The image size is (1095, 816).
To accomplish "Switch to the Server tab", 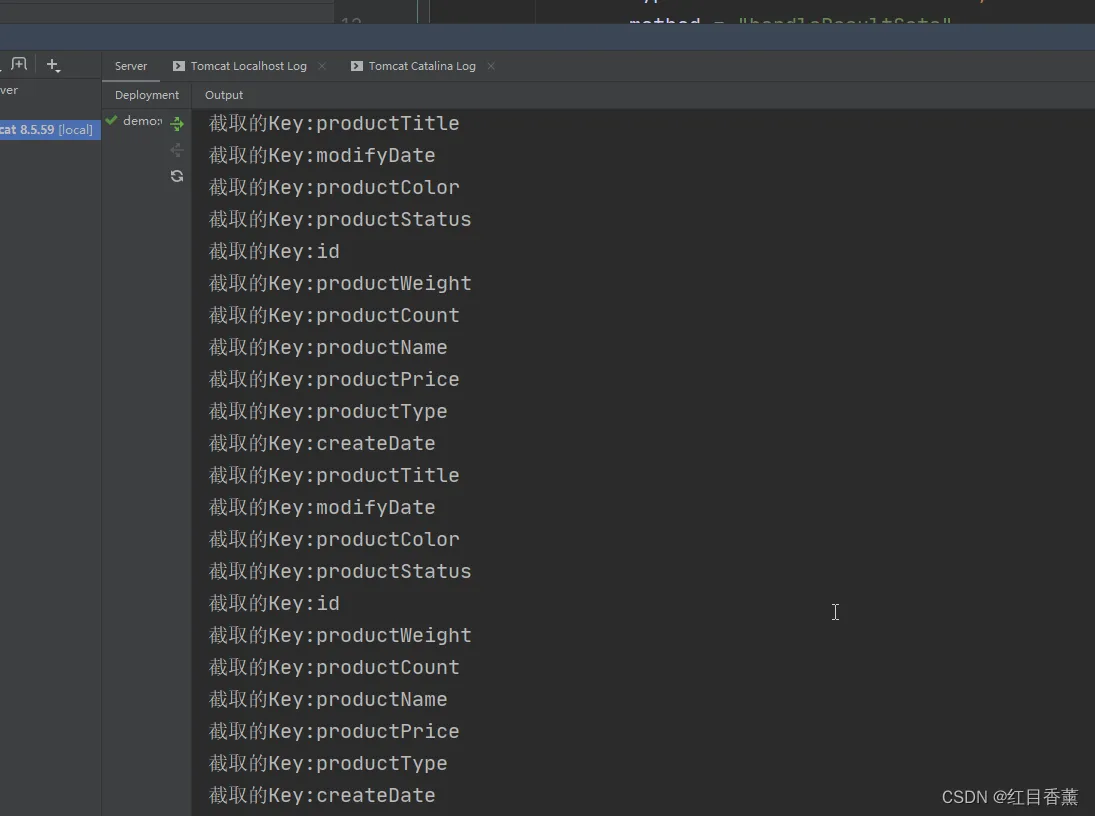I will click(131, 66).
